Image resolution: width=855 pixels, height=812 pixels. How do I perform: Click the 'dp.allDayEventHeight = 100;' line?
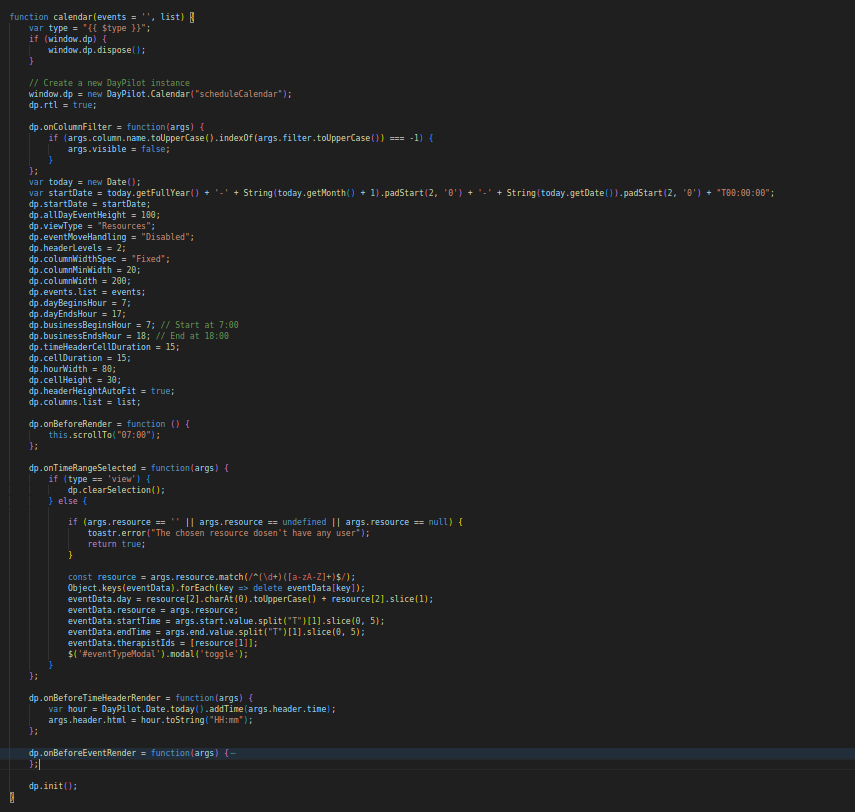[x=94, y=215]
